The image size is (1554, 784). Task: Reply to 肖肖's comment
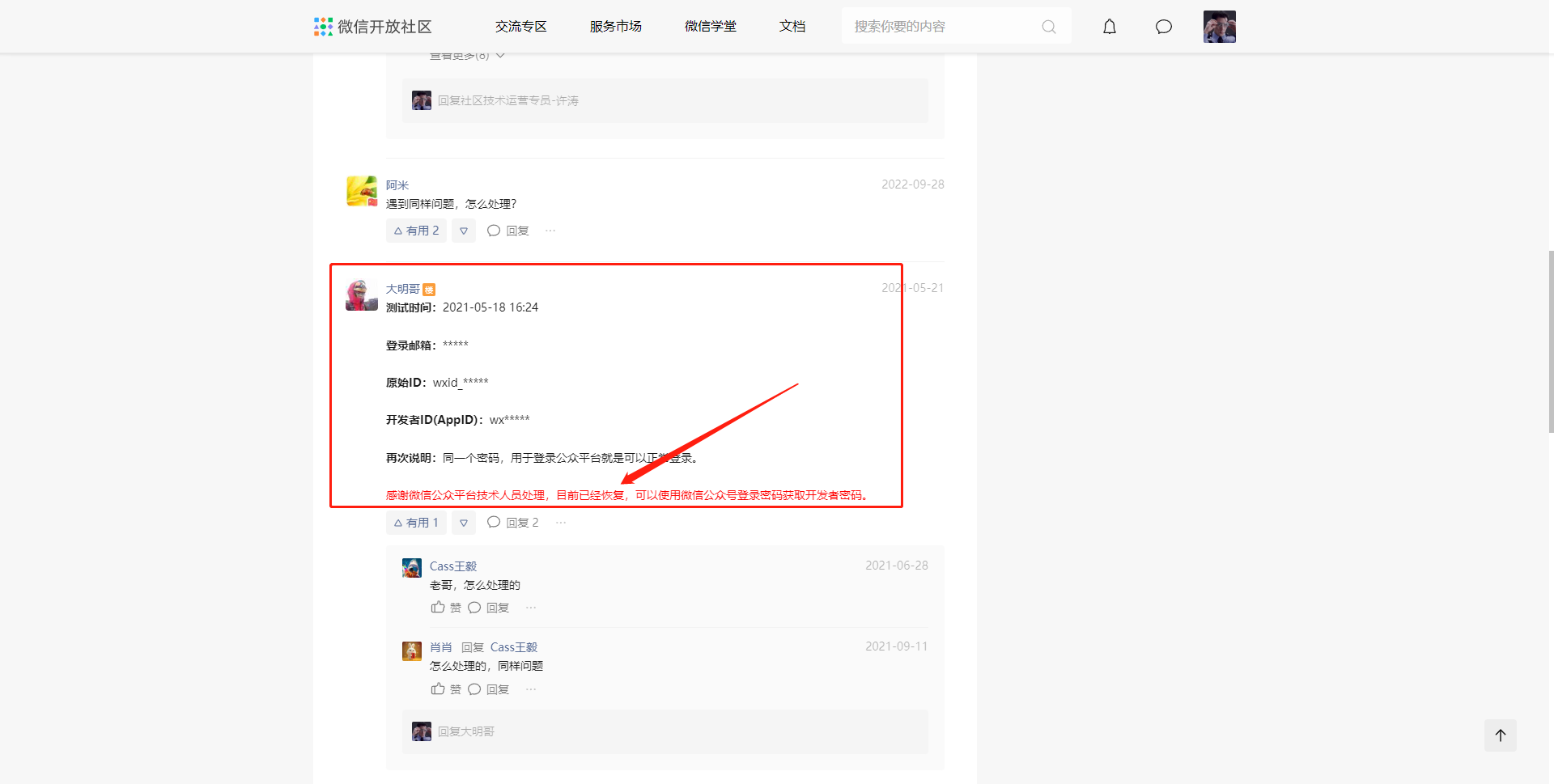(489, 689)
